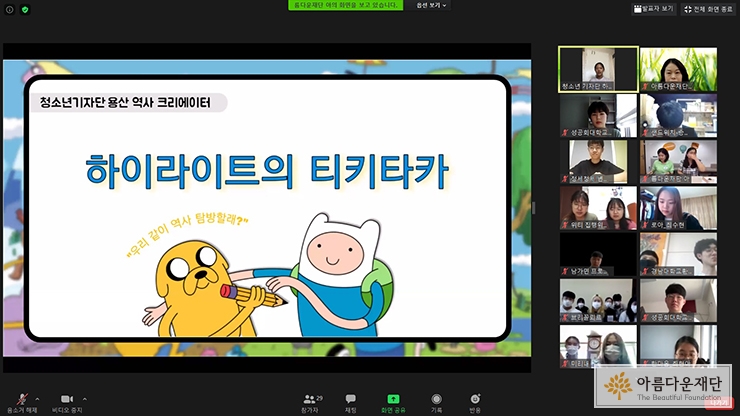Select the tile showing a masked group of students
This screenshot has height=416, width=740.
tap(598, 300)
